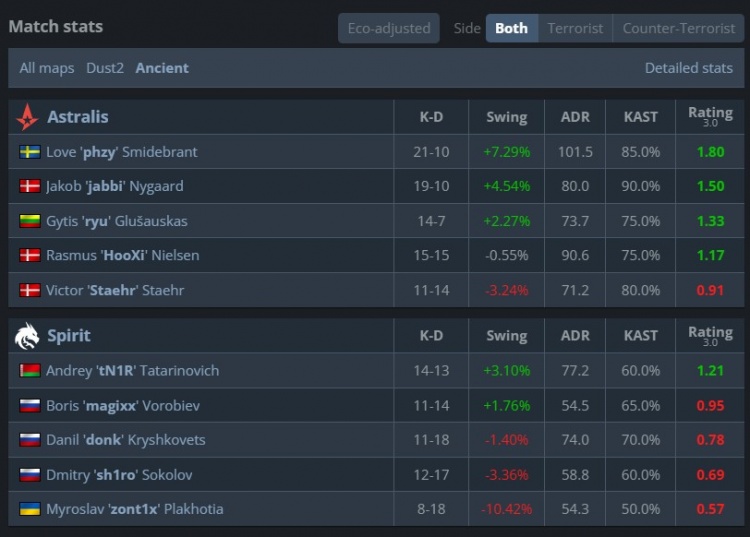The width and height of the screenshot is (750, 537).
Task: Click the Ukrainian flag beside zont1x
Action: [30, 509]
